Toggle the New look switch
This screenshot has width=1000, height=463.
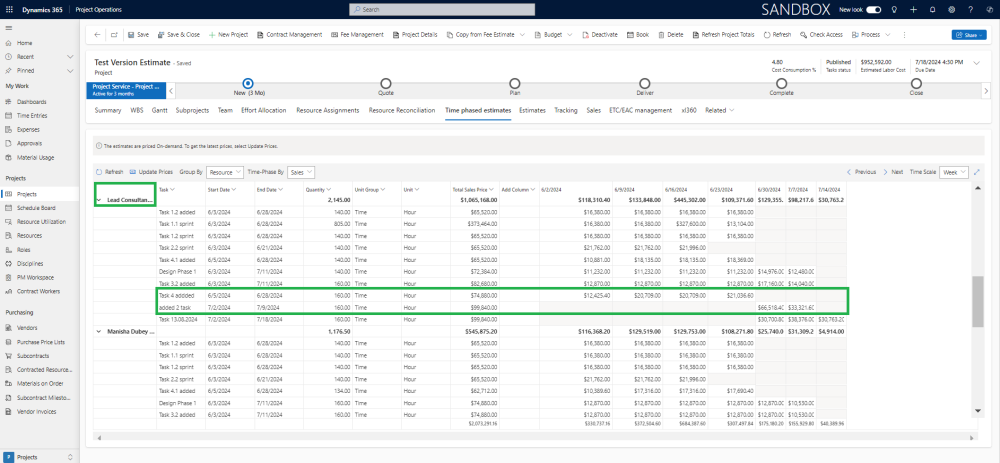873,9
